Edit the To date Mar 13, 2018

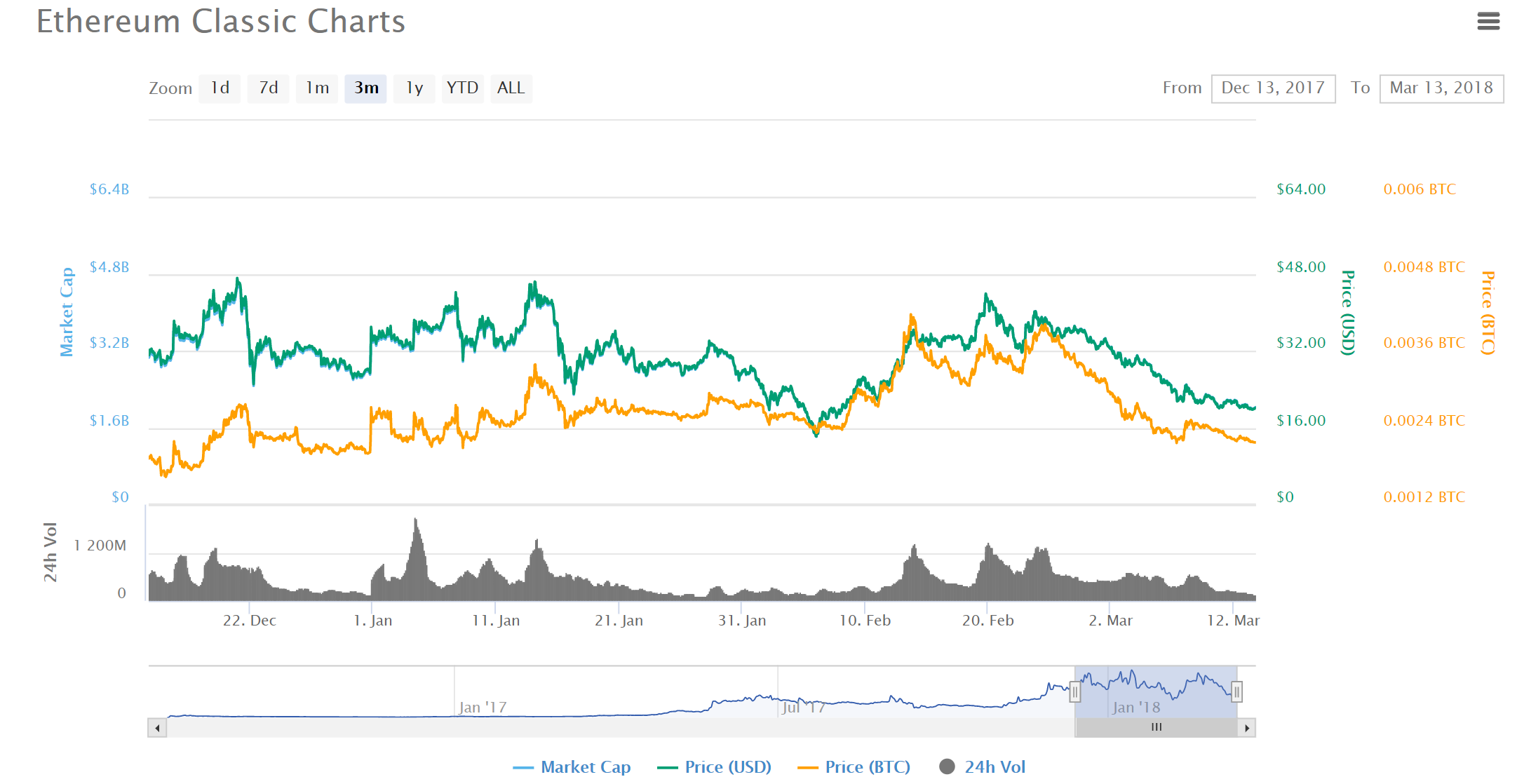[1441, 88]
